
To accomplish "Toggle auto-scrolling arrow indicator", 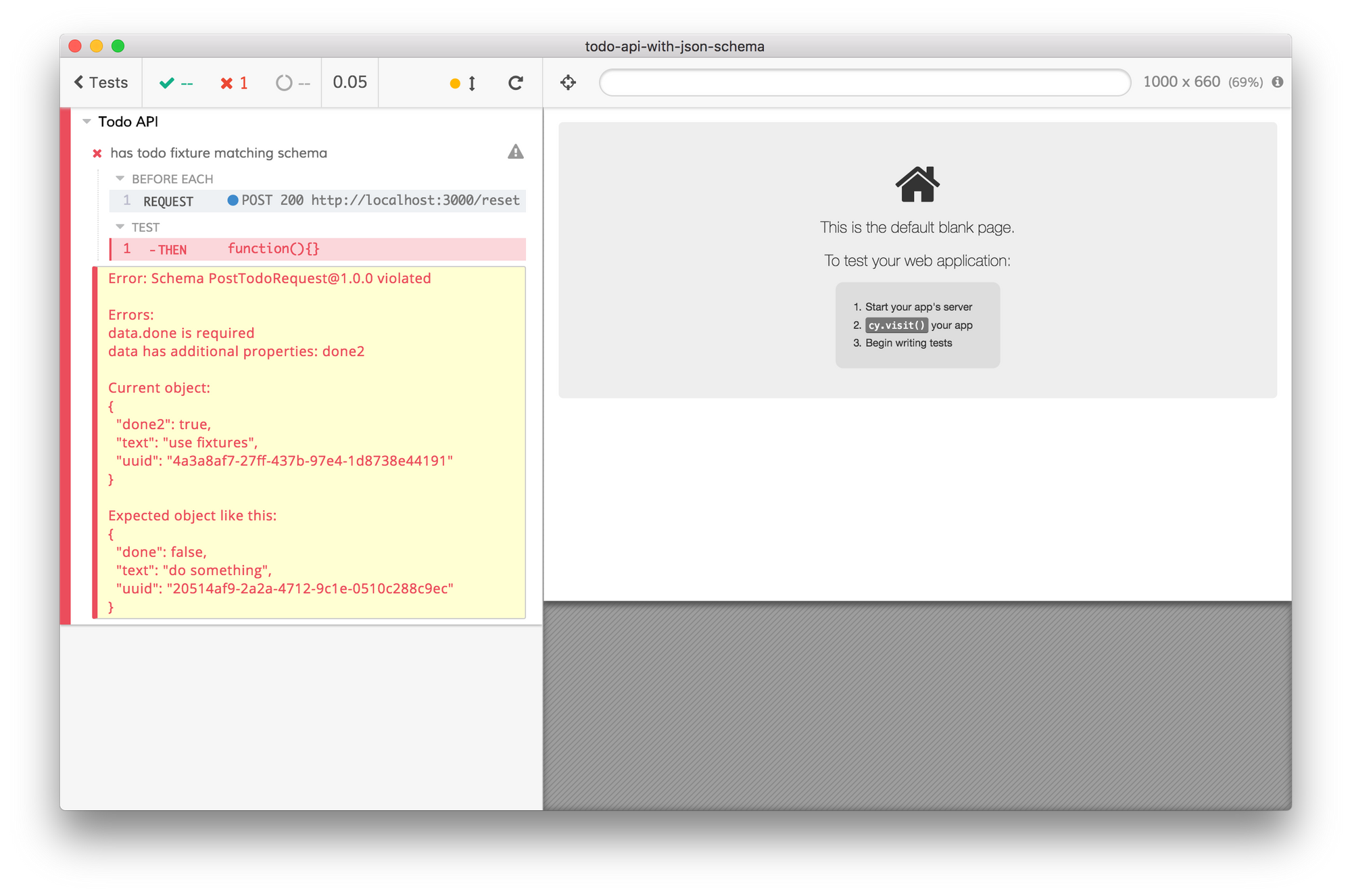I will tap(471, 83).
